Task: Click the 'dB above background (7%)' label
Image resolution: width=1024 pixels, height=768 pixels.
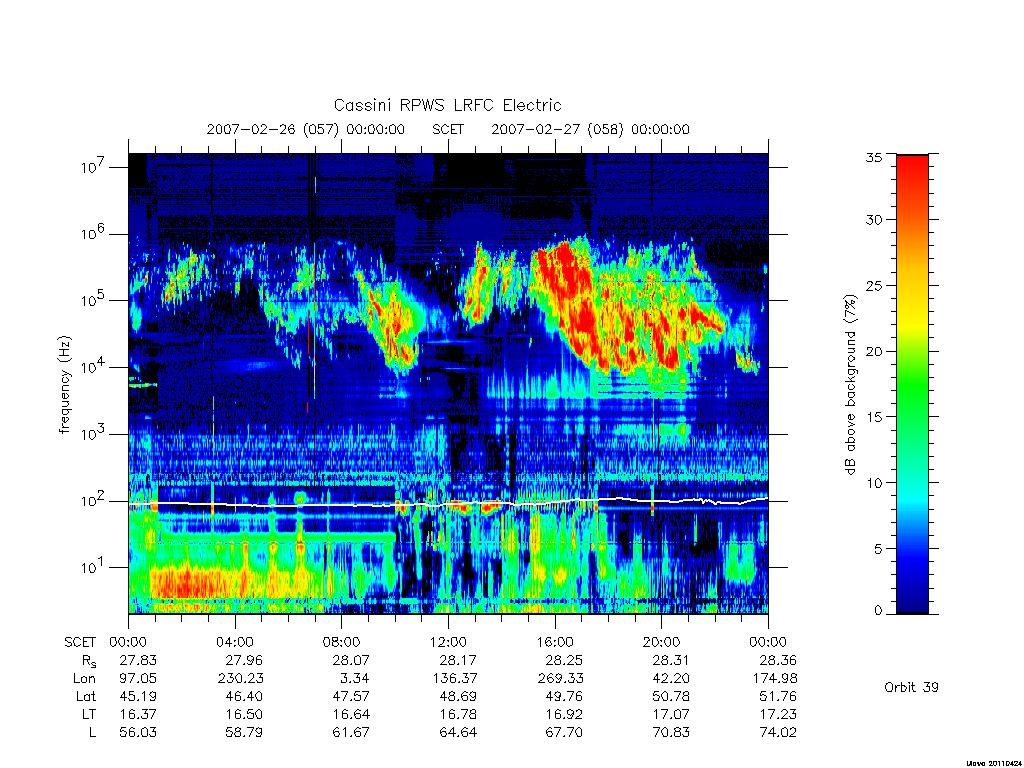Action: (850, 385)
